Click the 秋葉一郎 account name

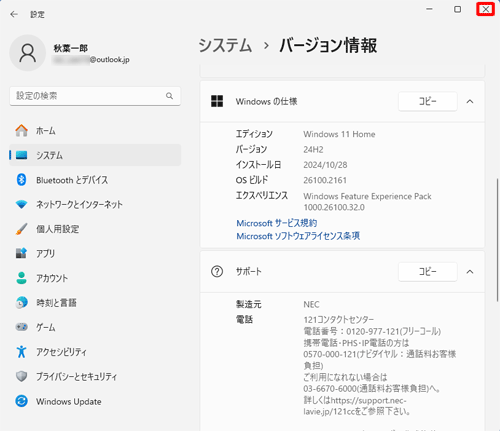(71, 48)
